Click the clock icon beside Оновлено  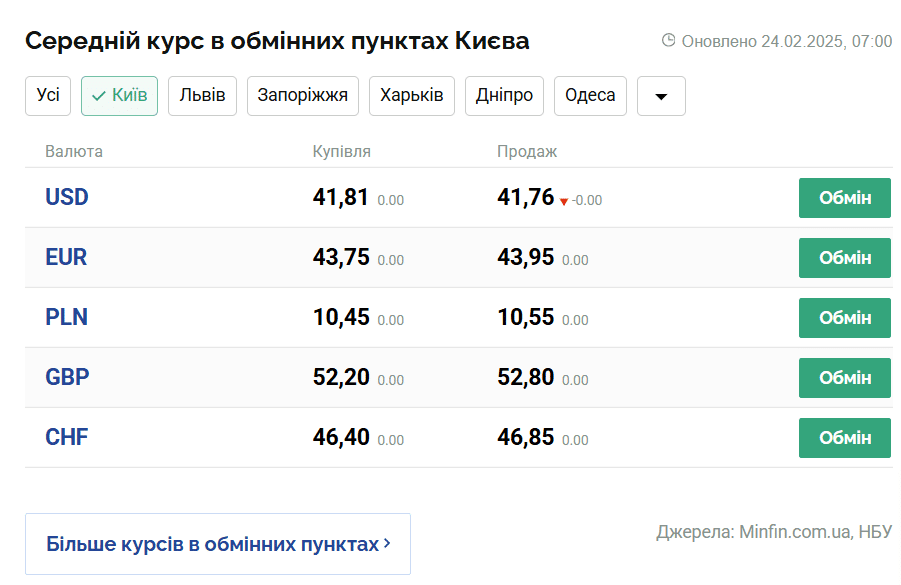[x=668, y=40]
